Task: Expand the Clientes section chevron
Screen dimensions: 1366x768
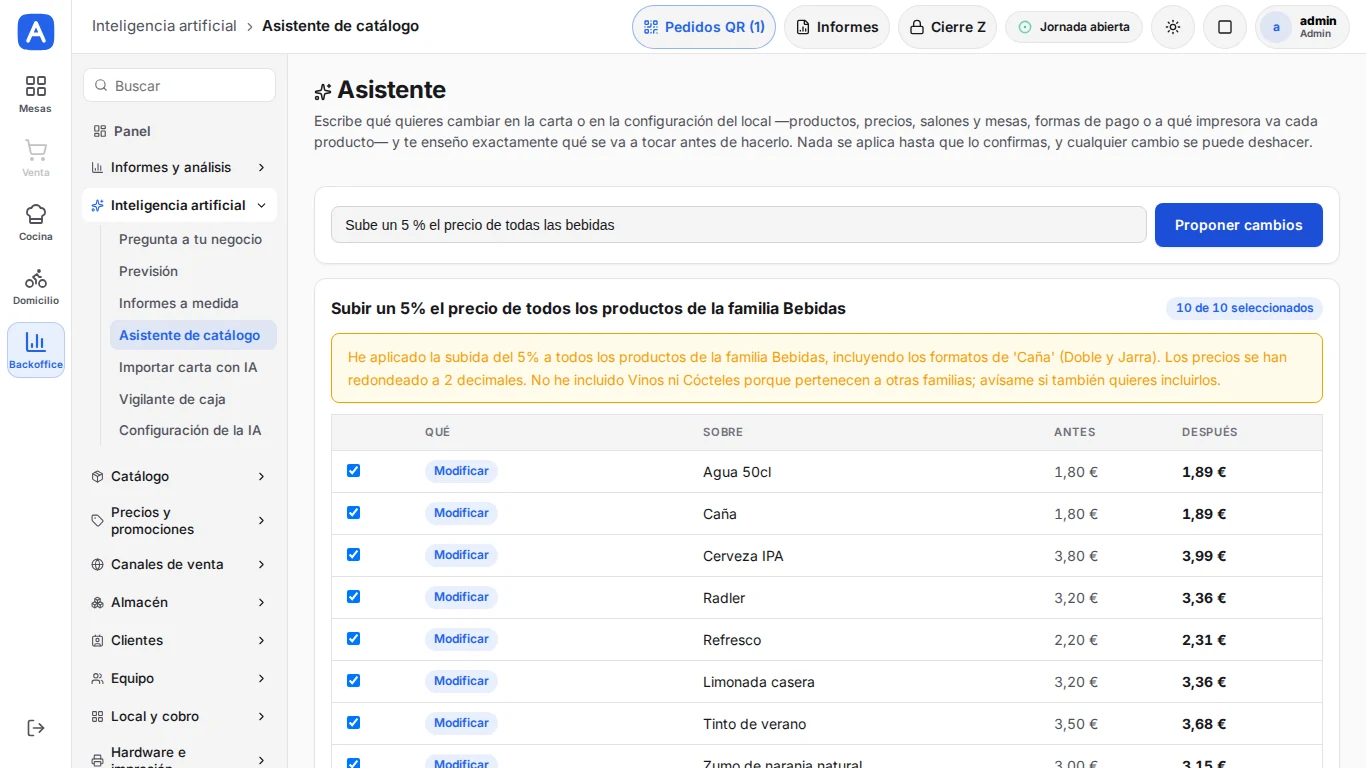Action: click(x=261, y=640)
